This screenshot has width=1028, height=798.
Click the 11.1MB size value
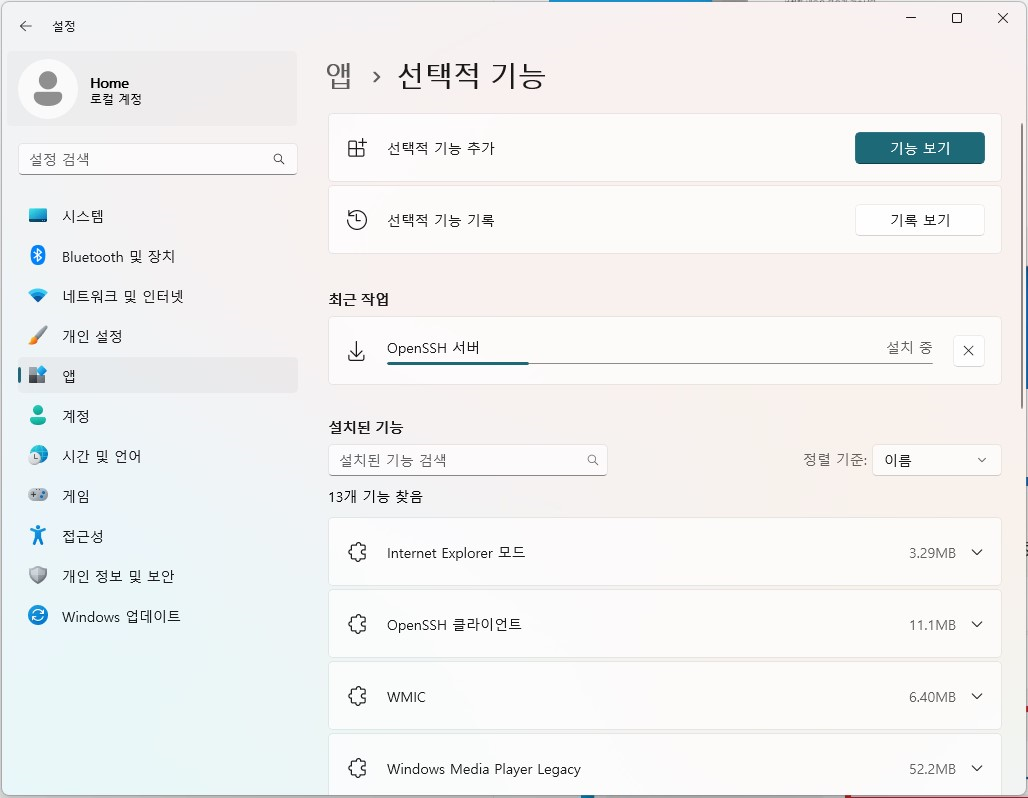pyautogui.click(x=932, y=625)
